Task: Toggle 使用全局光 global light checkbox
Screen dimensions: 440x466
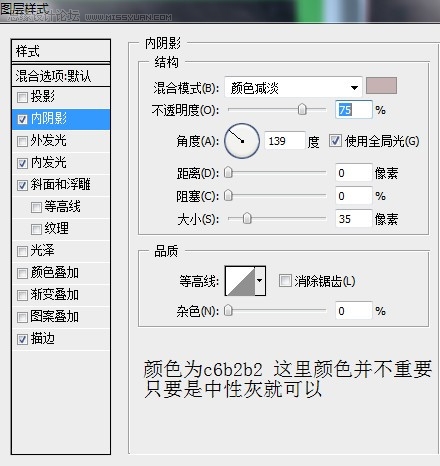Action: tap(335, 141)
